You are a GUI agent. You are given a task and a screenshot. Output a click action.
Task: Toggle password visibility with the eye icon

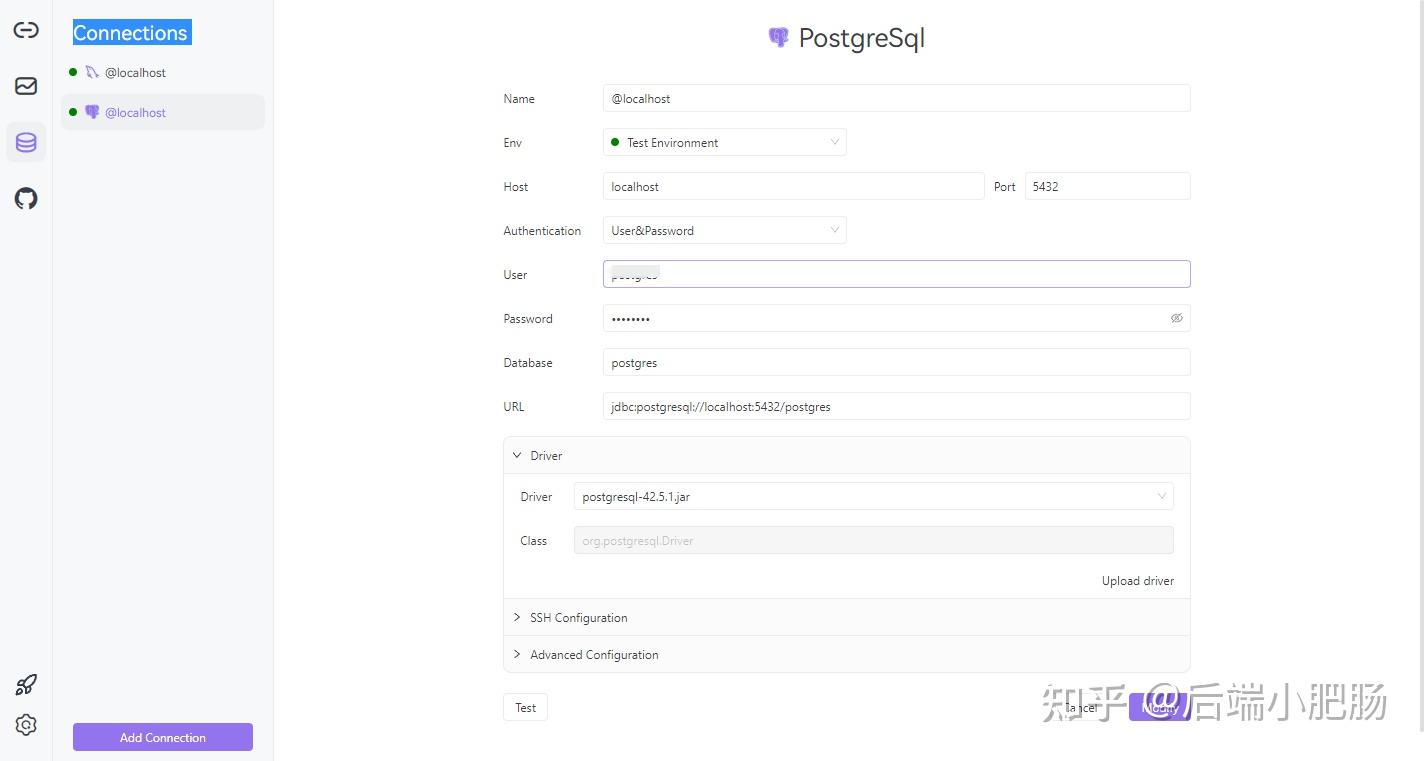[1176, 318]
